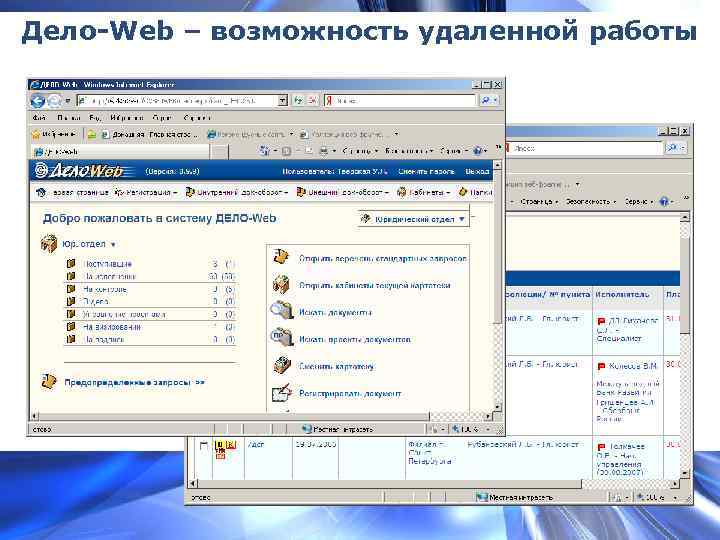Click the address bar URL field
This screenshot has width=720, height=540.
178,100
